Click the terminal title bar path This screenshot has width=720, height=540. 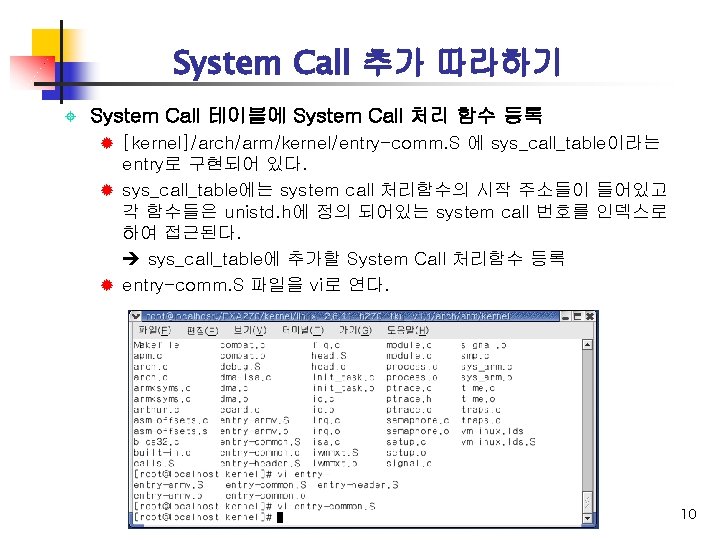click(x=327, y=316)
